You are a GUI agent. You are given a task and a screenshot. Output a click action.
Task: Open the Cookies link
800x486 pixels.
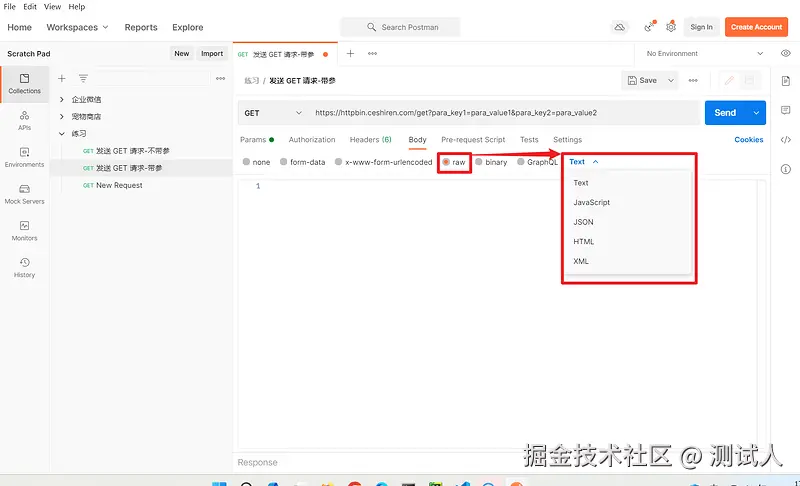(x=749, y=139)
